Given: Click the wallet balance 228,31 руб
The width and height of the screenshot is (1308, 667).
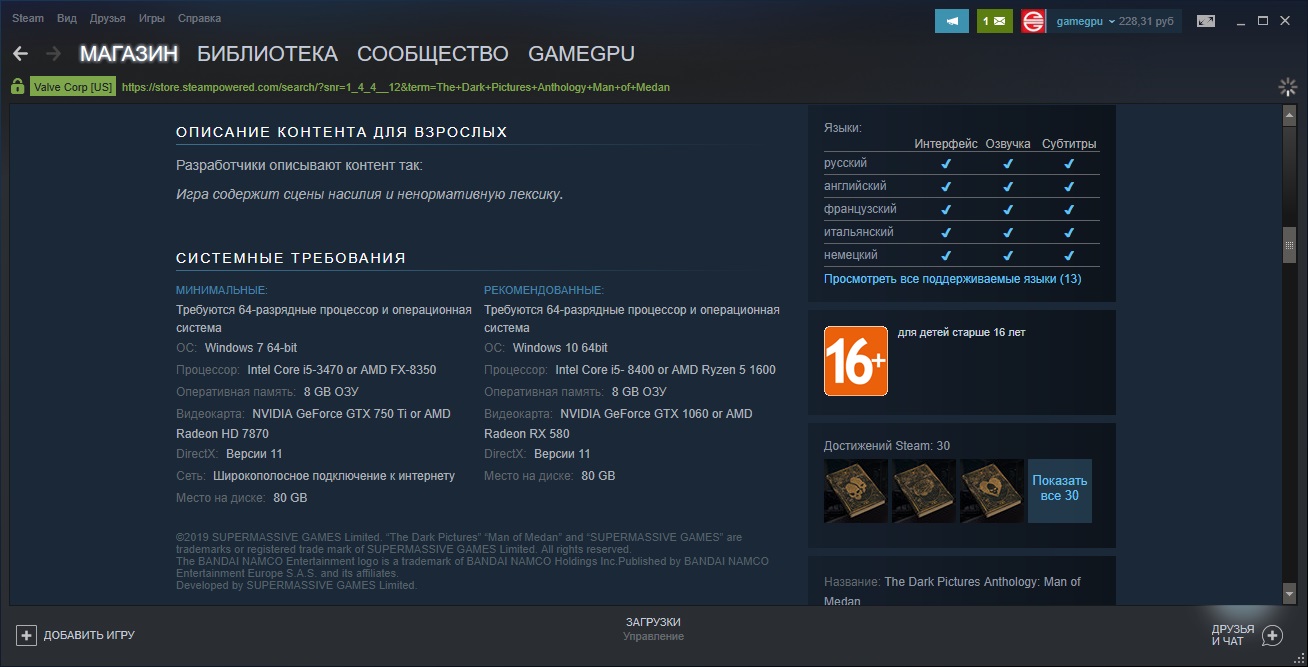Looking at the screenshot, I should (x=1147, y=21).
